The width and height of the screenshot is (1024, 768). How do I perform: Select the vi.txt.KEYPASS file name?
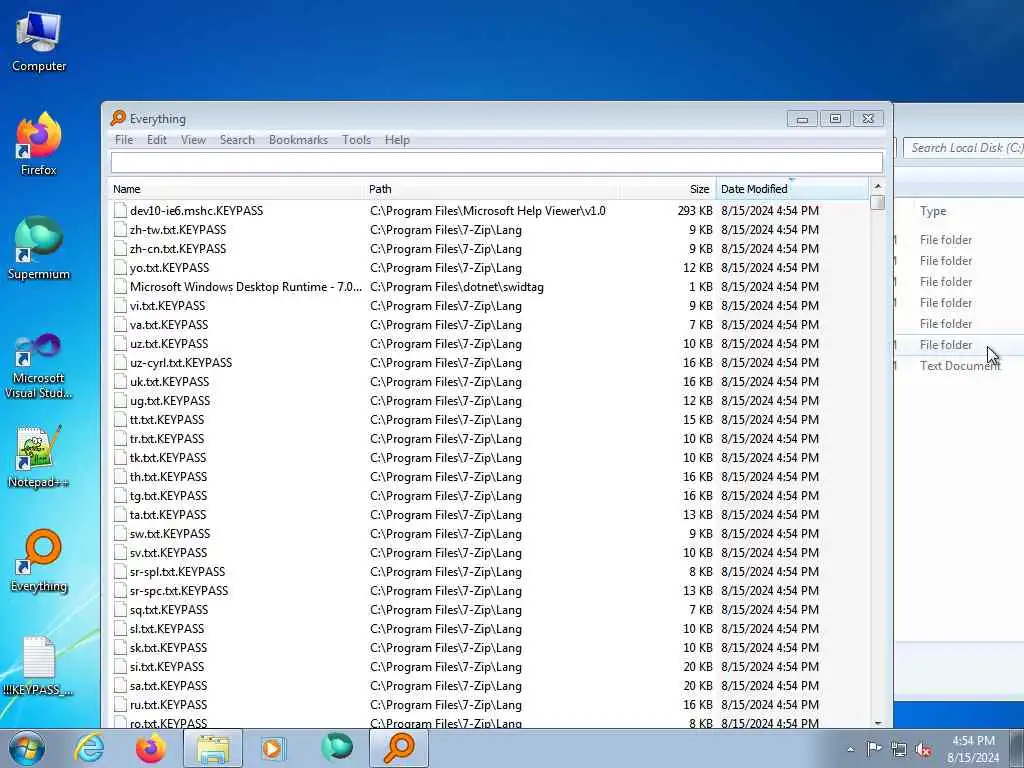click(x=167, y=306)
